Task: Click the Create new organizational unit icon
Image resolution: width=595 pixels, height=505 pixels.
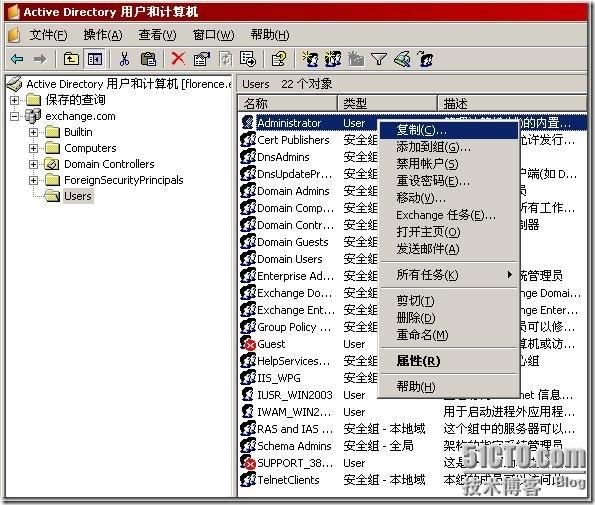Action: pyautogui.click(x=356, y=59)
